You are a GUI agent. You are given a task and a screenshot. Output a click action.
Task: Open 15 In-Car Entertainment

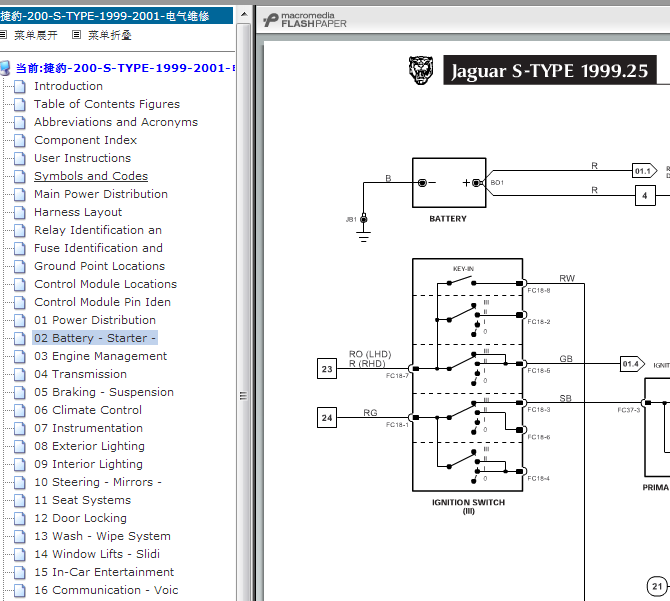pos(104,572)
